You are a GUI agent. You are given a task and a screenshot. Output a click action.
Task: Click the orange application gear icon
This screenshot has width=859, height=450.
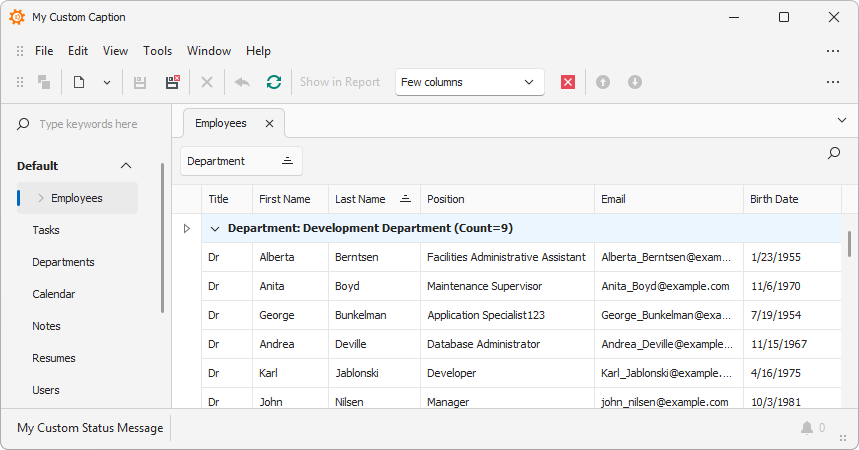17,17
